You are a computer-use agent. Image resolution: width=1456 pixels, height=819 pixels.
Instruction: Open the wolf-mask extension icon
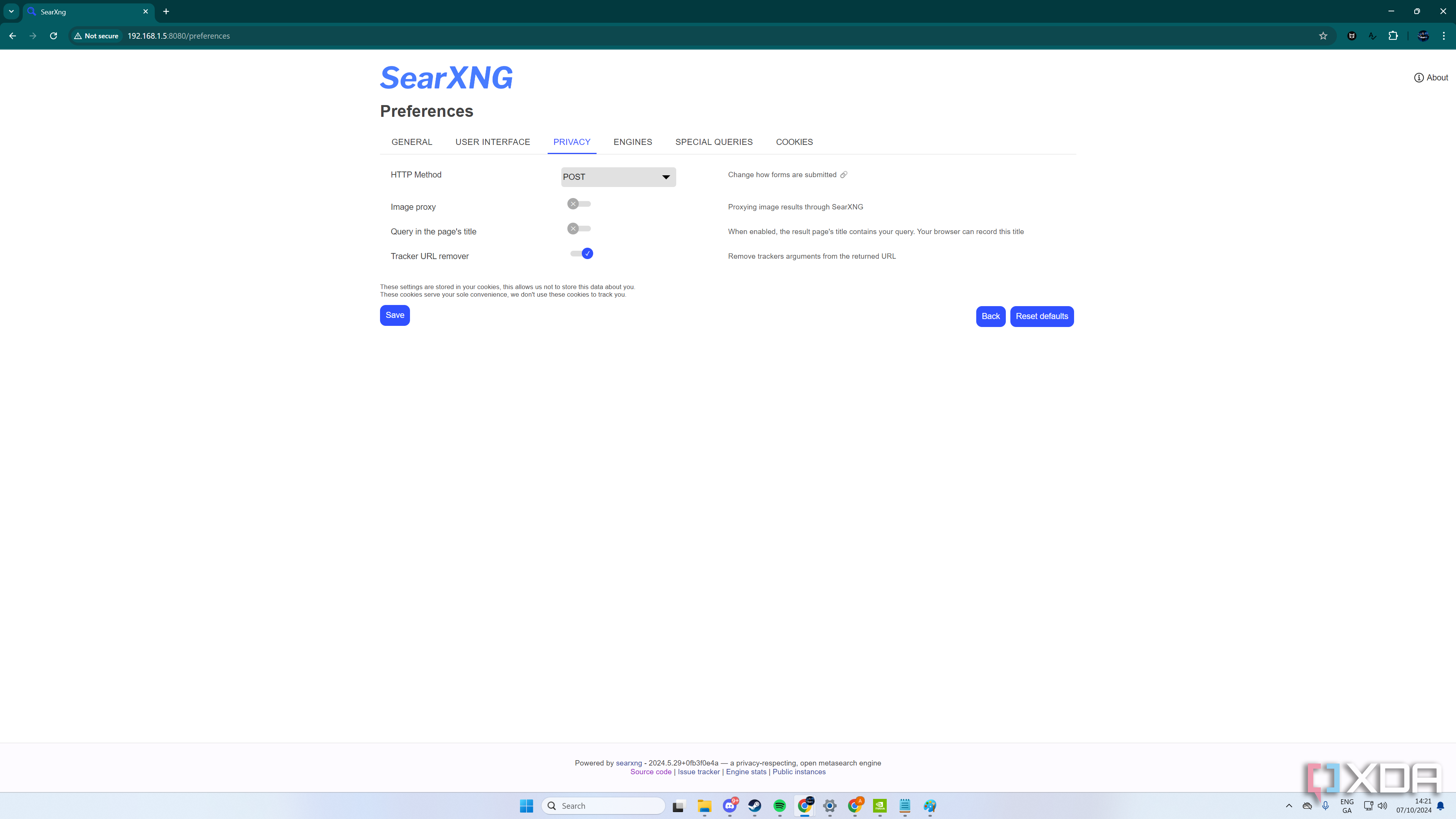click(x=1351, y=36)
